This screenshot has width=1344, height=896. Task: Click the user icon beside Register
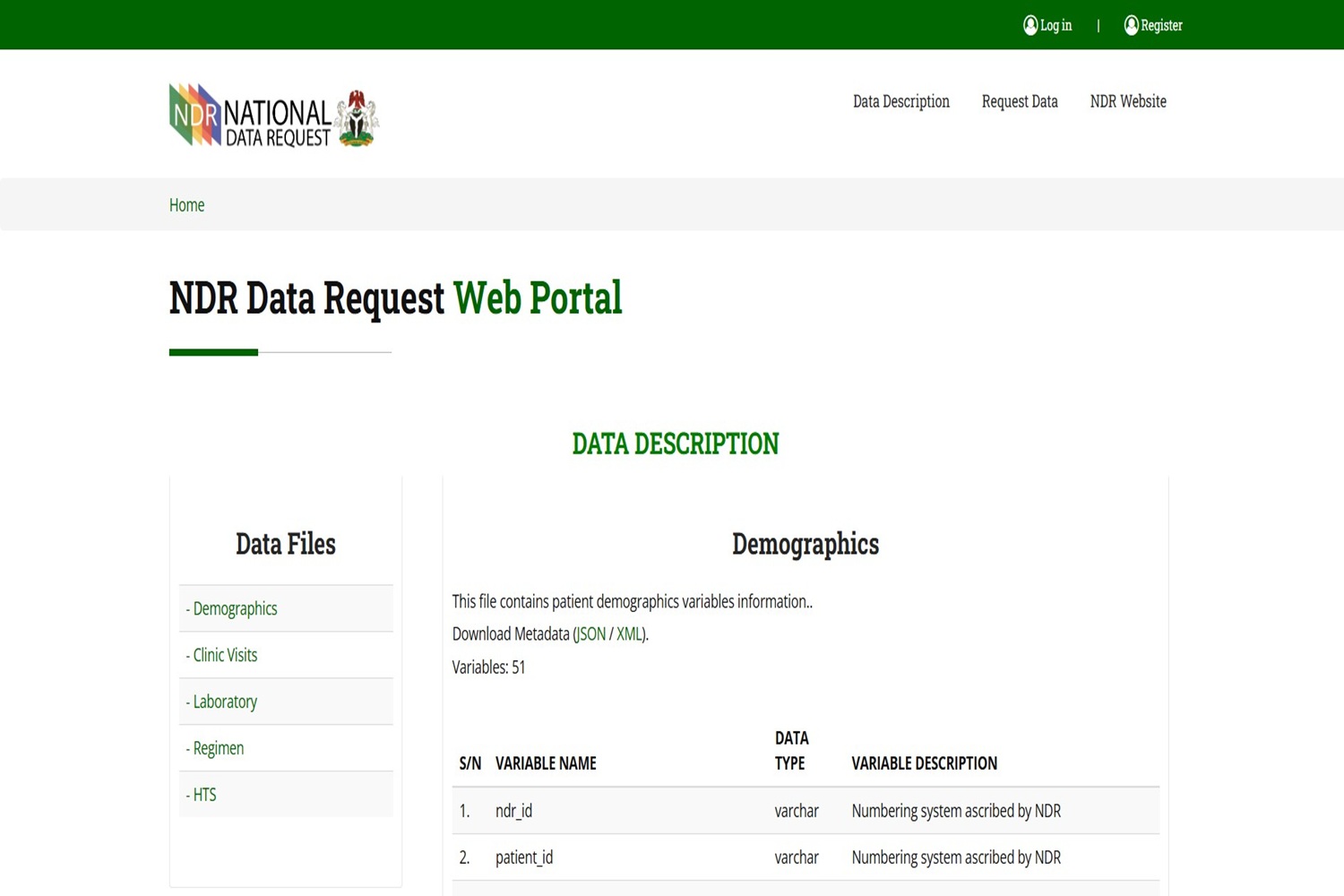[x=1131, y=25]
